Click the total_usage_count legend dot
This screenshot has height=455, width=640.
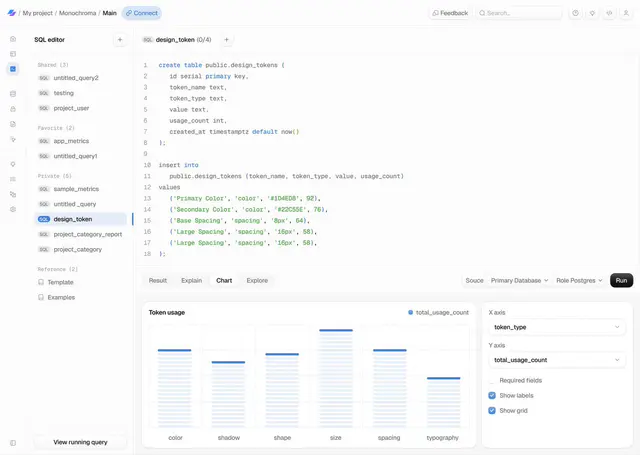[x=411, y=313]
